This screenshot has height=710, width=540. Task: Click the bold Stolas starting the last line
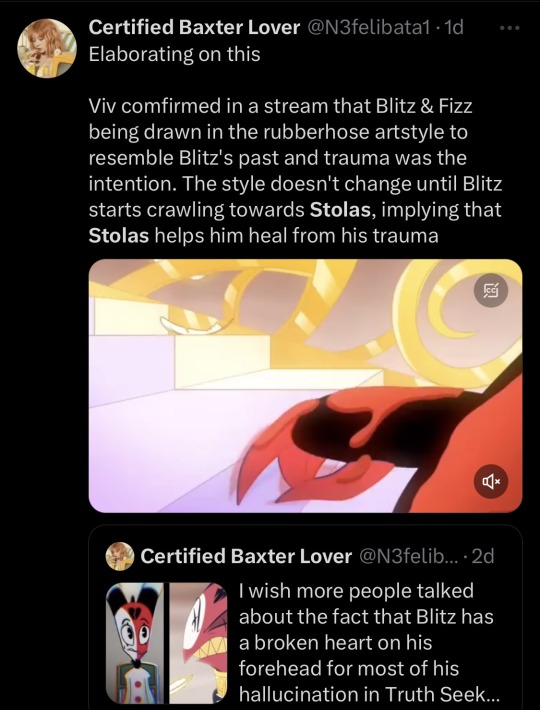tap(119, 236)
